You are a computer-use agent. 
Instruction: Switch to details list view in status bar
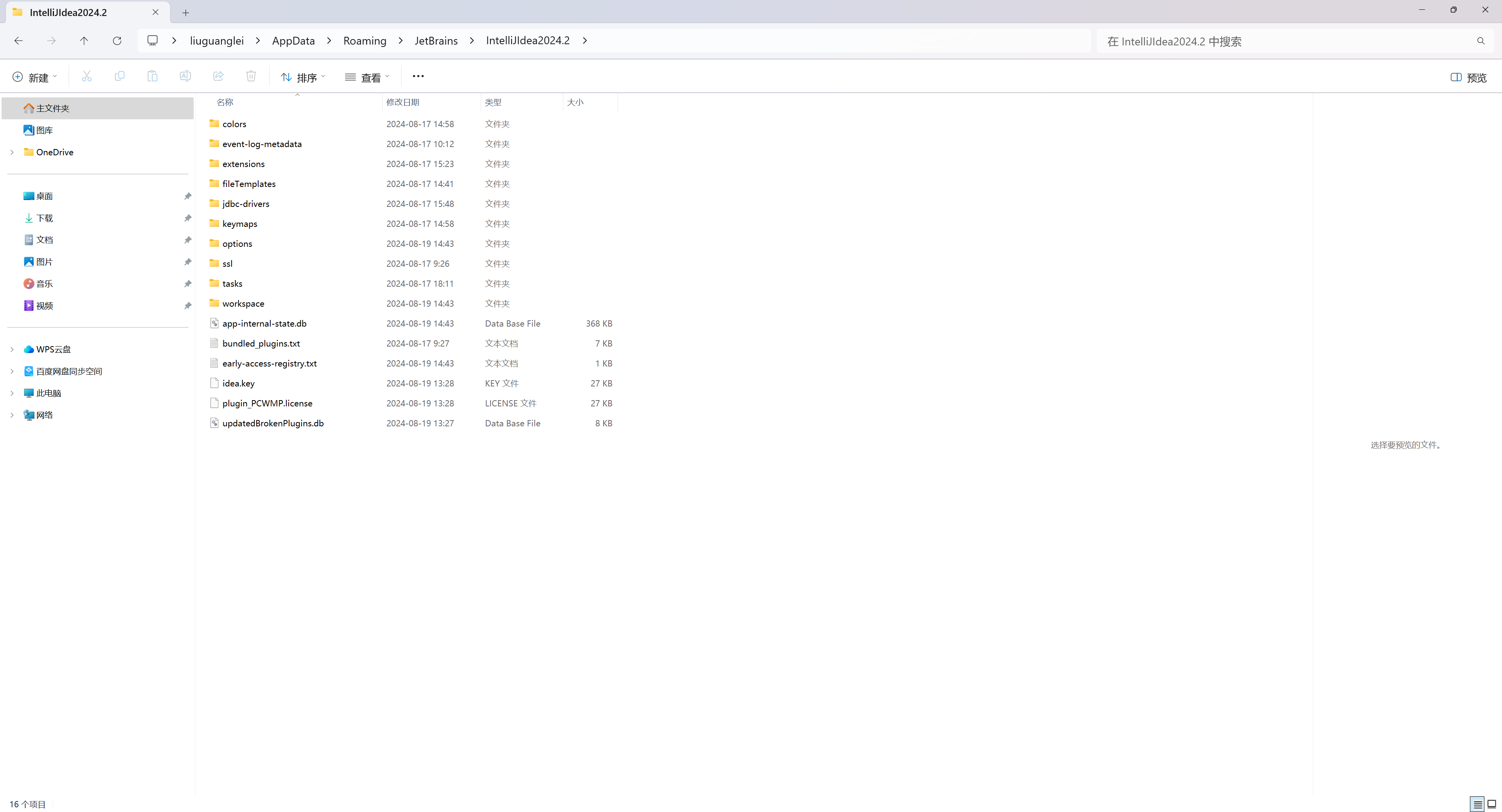(x=1477, y=804)
